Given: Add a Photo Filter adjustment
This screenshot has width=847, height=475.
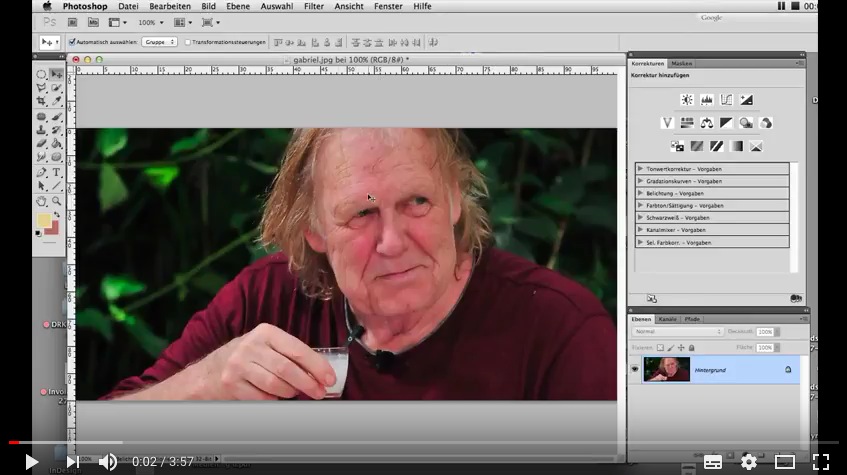Looking at the screenshot, I should coord(746,123).
